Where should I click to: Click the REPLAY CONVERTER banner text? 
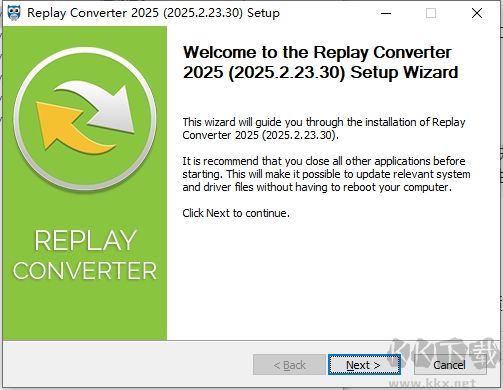[x=85, y=255]
